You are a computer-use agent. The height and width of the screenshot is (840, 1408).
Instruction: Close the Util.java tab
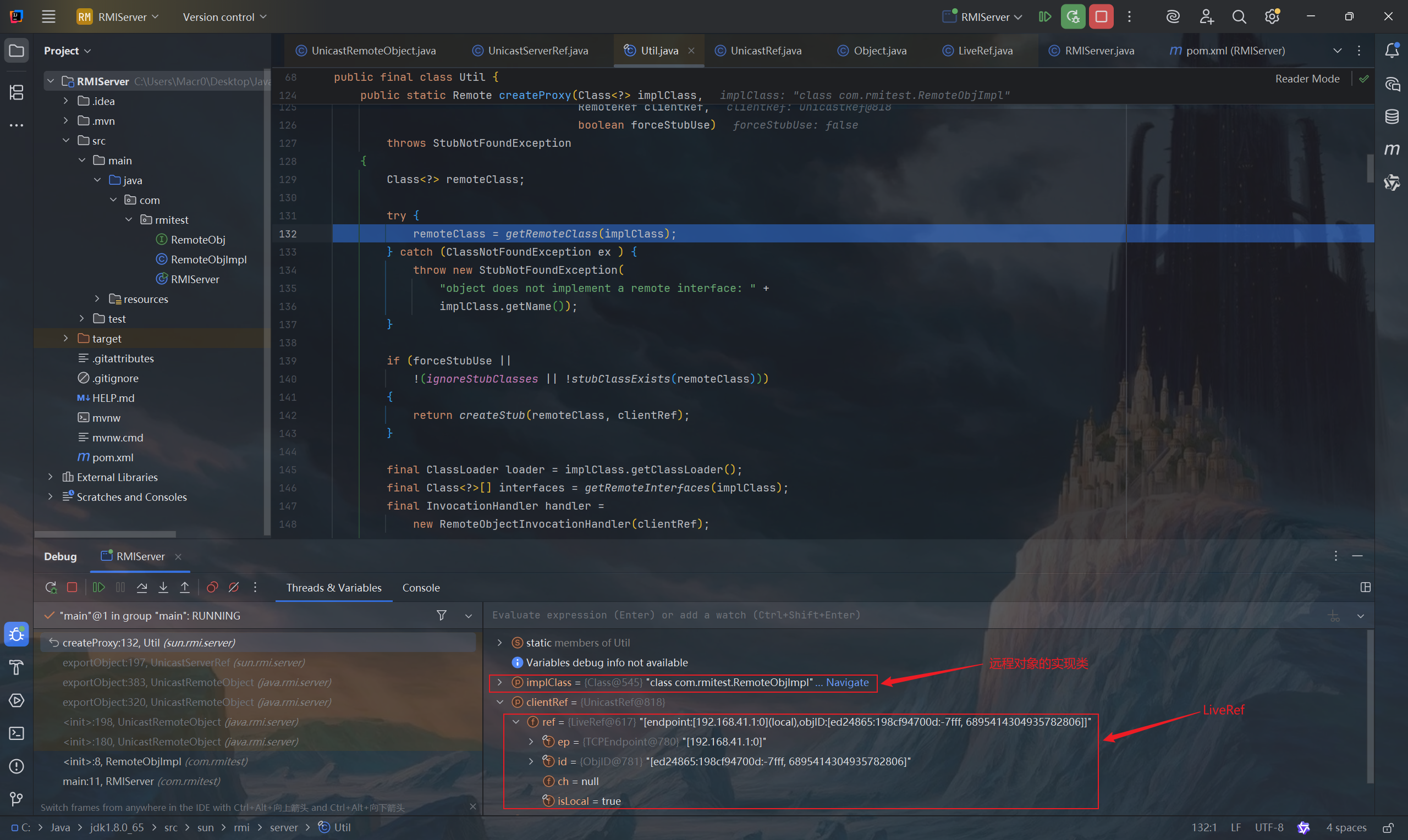pos(691,51)
